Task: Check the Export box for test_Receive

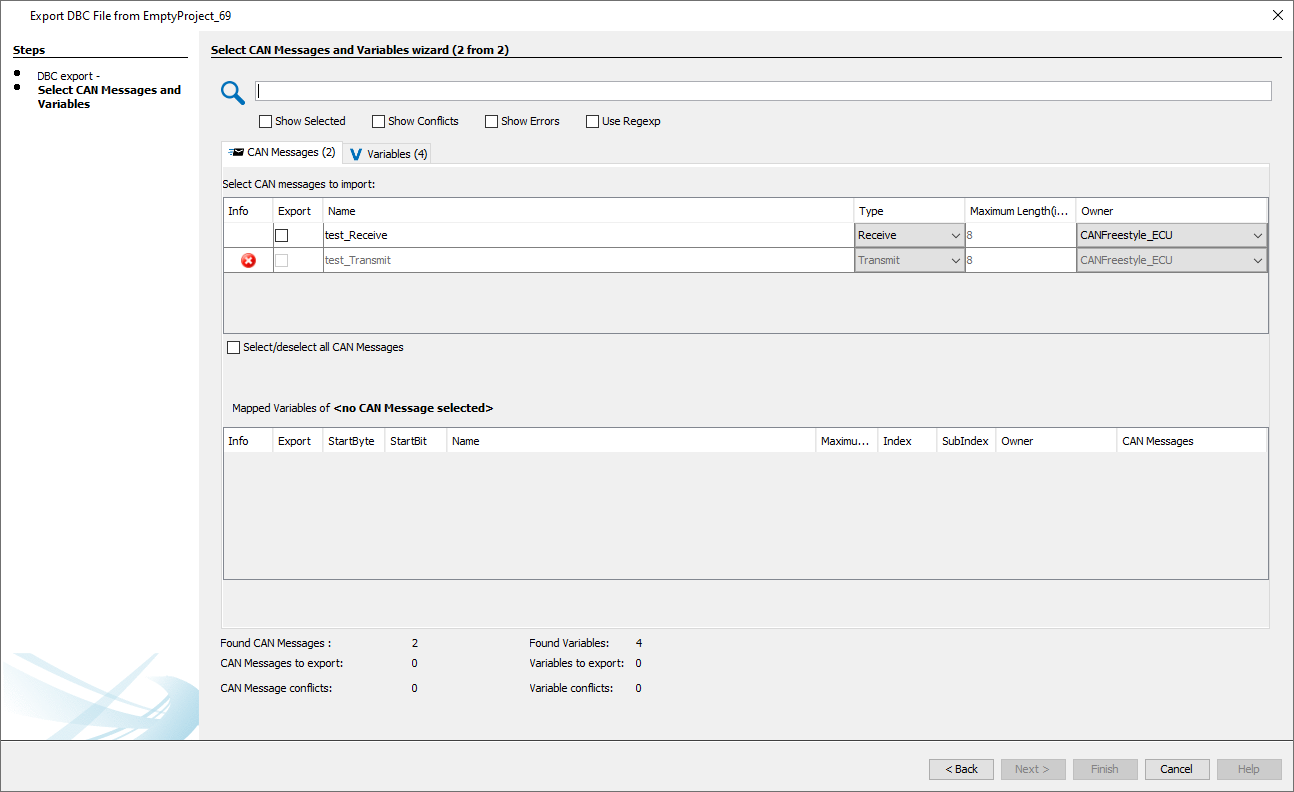Action: coord(281,234)
